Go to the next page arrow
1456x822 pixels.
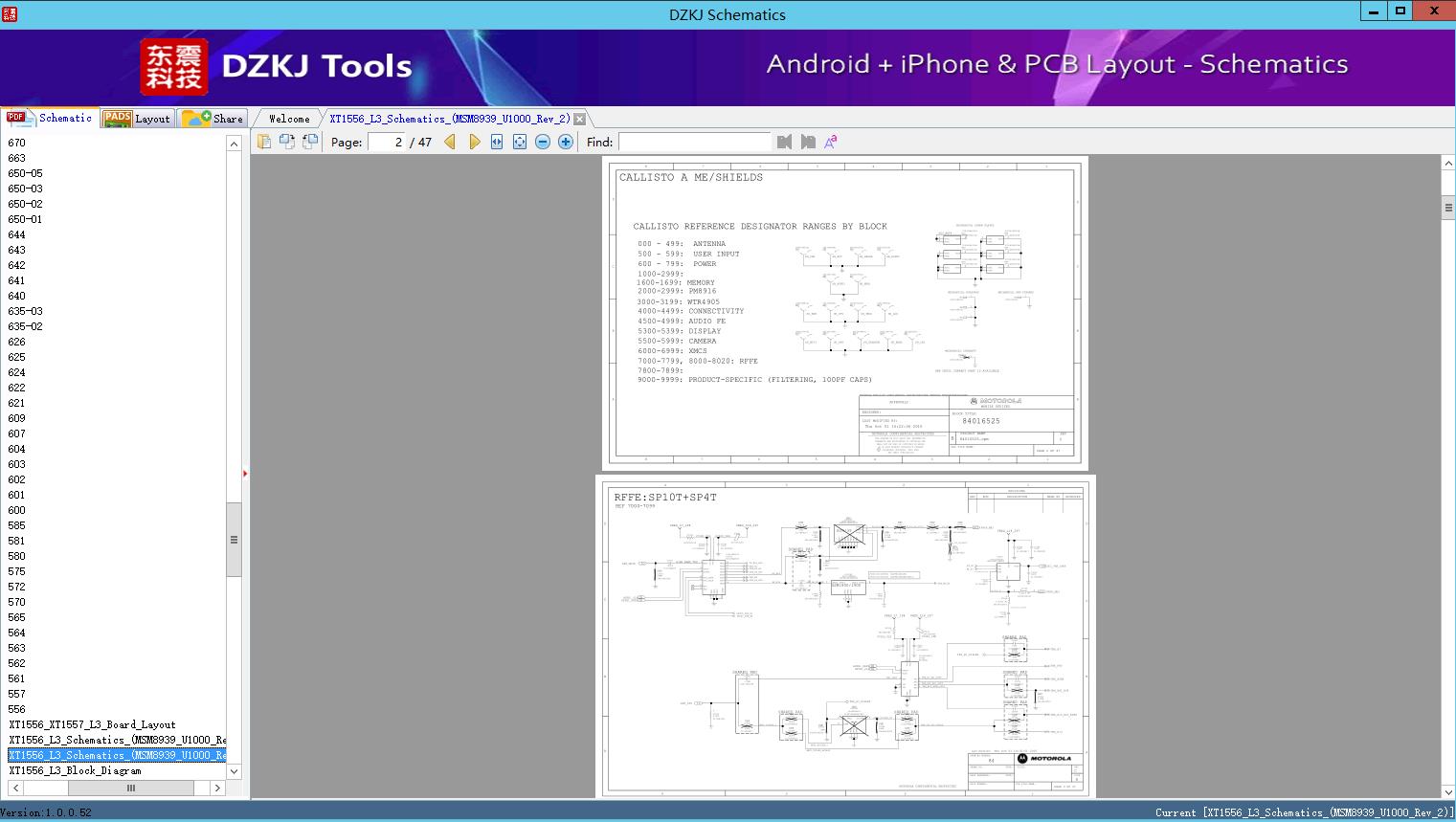click(474, 142)
